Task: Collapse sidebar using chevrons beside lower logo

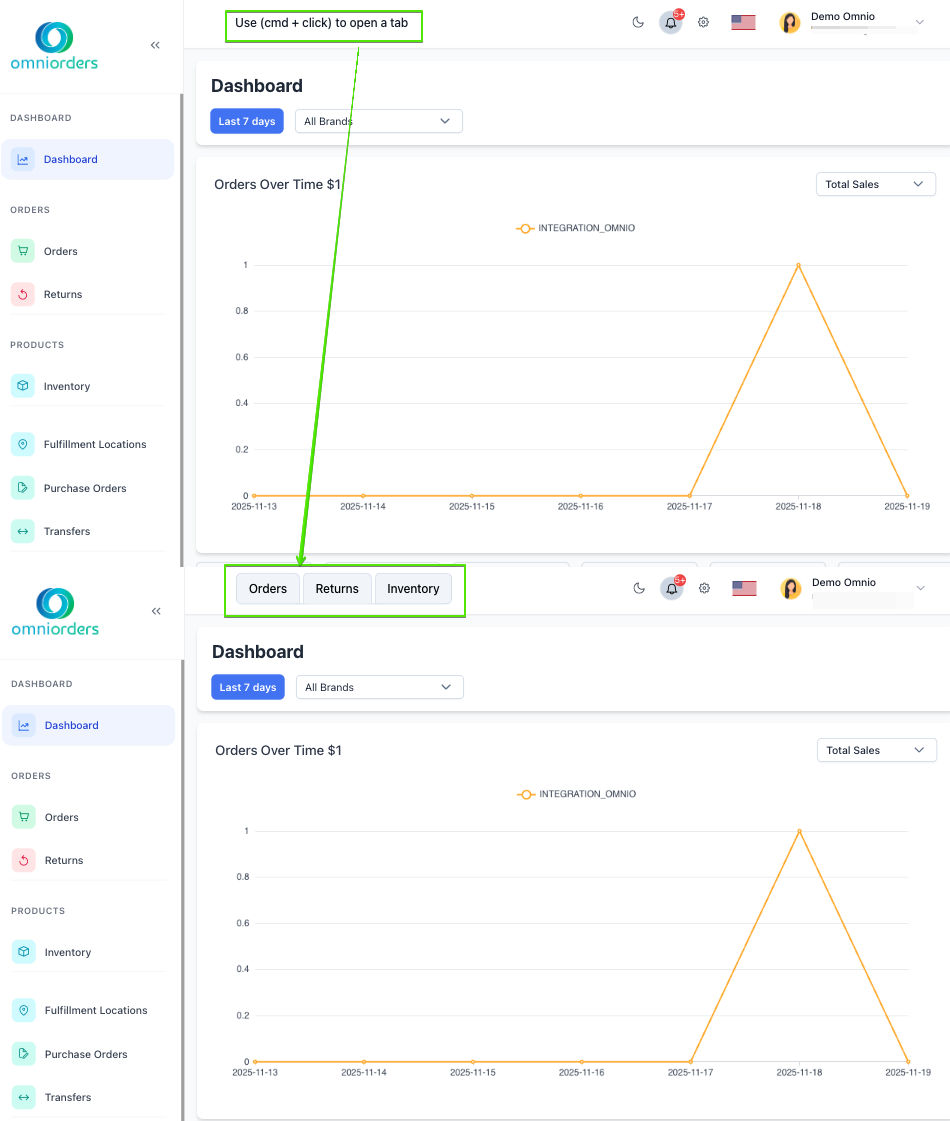Action: [x=156, y=611]
